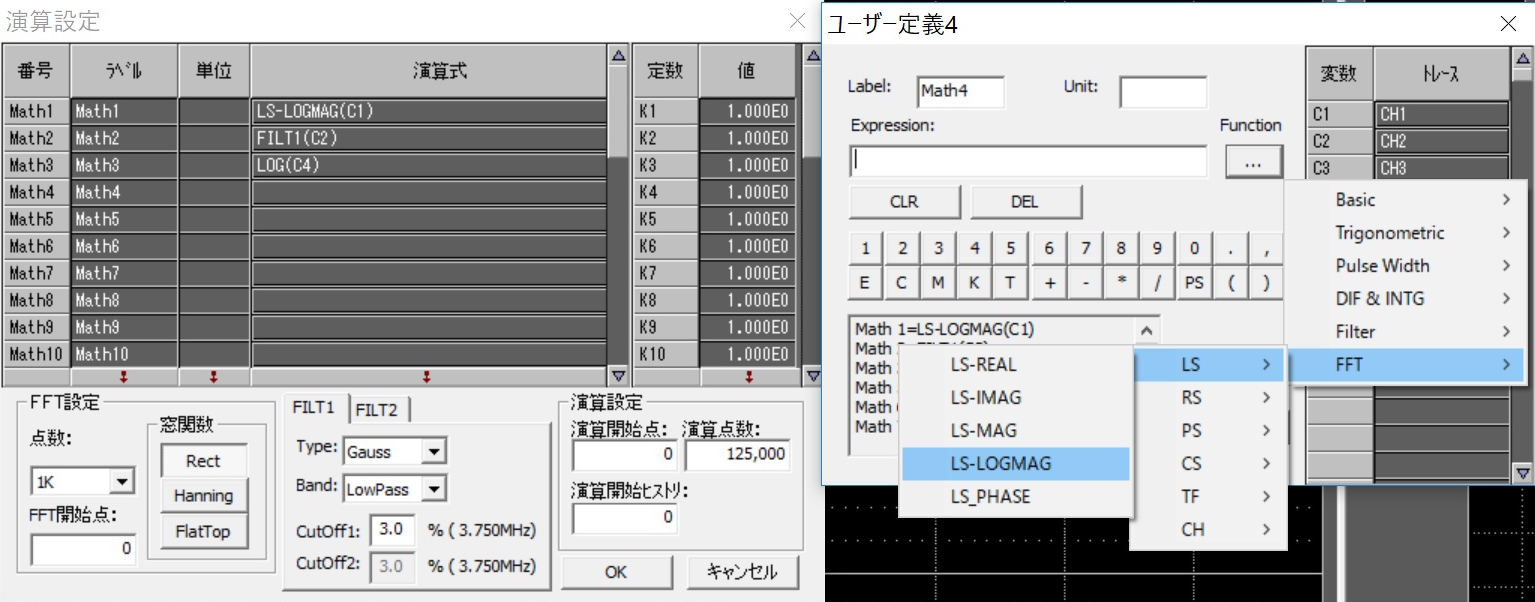Screen dimensions: 1535x602
Task: Insert the multiplication operator from the keypad
Action: pyautogui.click(x=1119, y=282)
